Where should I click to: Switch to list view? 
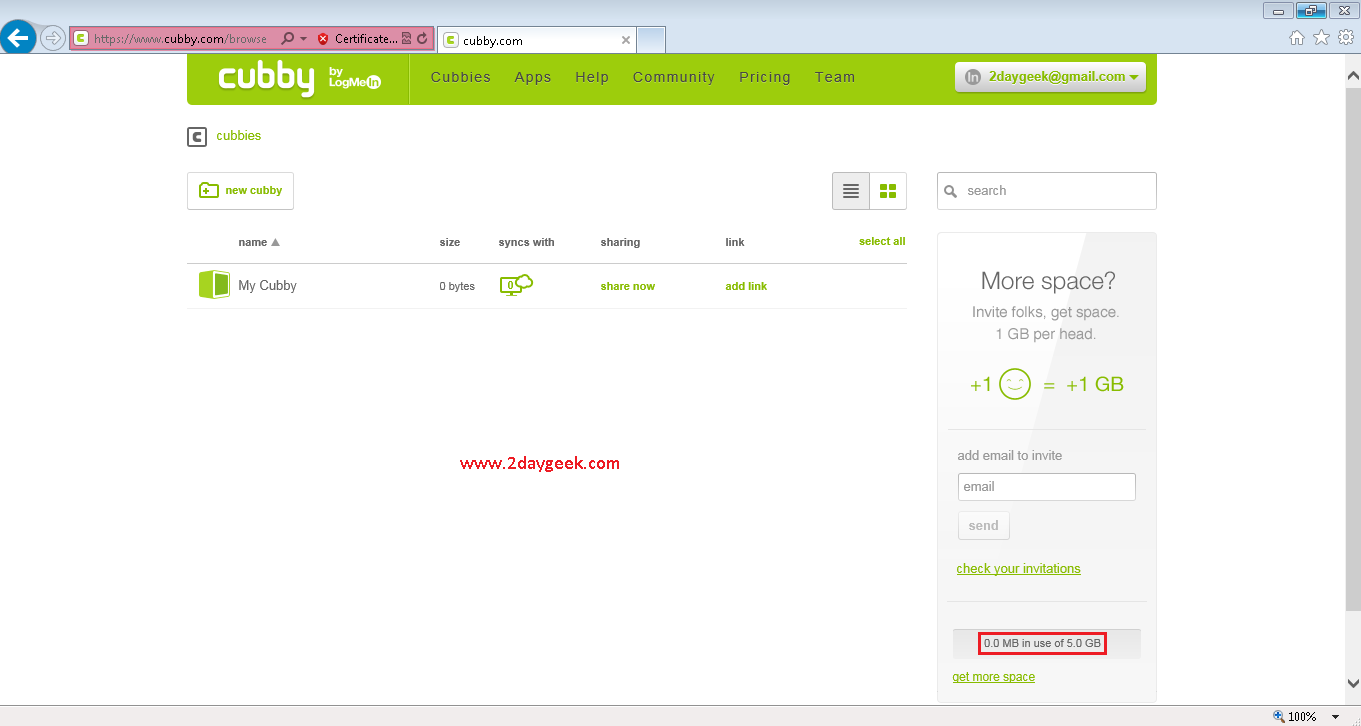pyautogui.click(x=851, y=191)
